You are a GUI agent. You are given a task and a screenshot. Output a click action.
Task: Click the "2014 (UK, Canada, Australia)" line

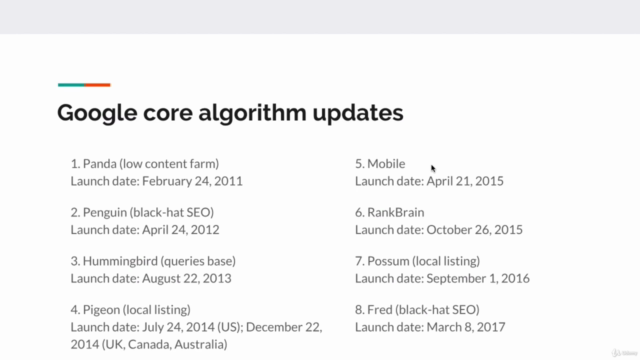[149, 344]
